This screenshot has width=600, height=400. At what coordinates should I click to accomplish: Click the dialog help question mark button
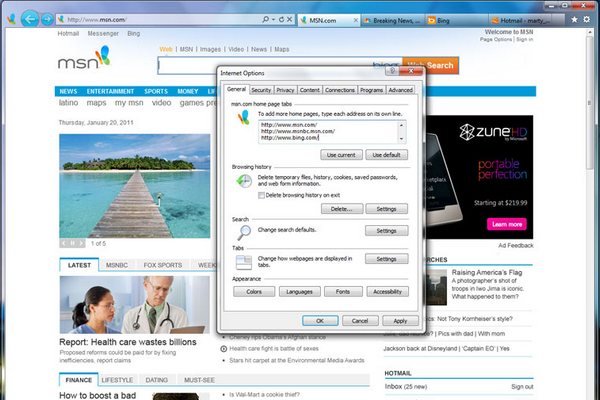click(x=392, y=71)
